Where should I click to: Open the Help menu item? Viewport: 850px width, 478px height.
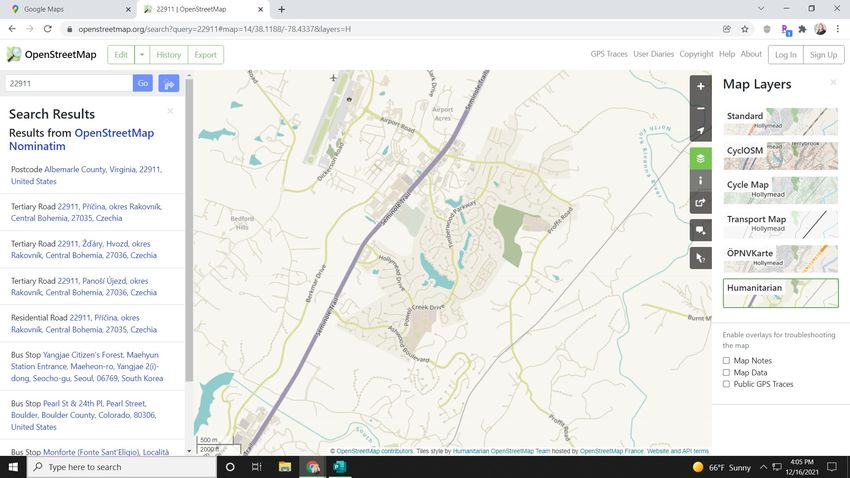coord(727,54)
